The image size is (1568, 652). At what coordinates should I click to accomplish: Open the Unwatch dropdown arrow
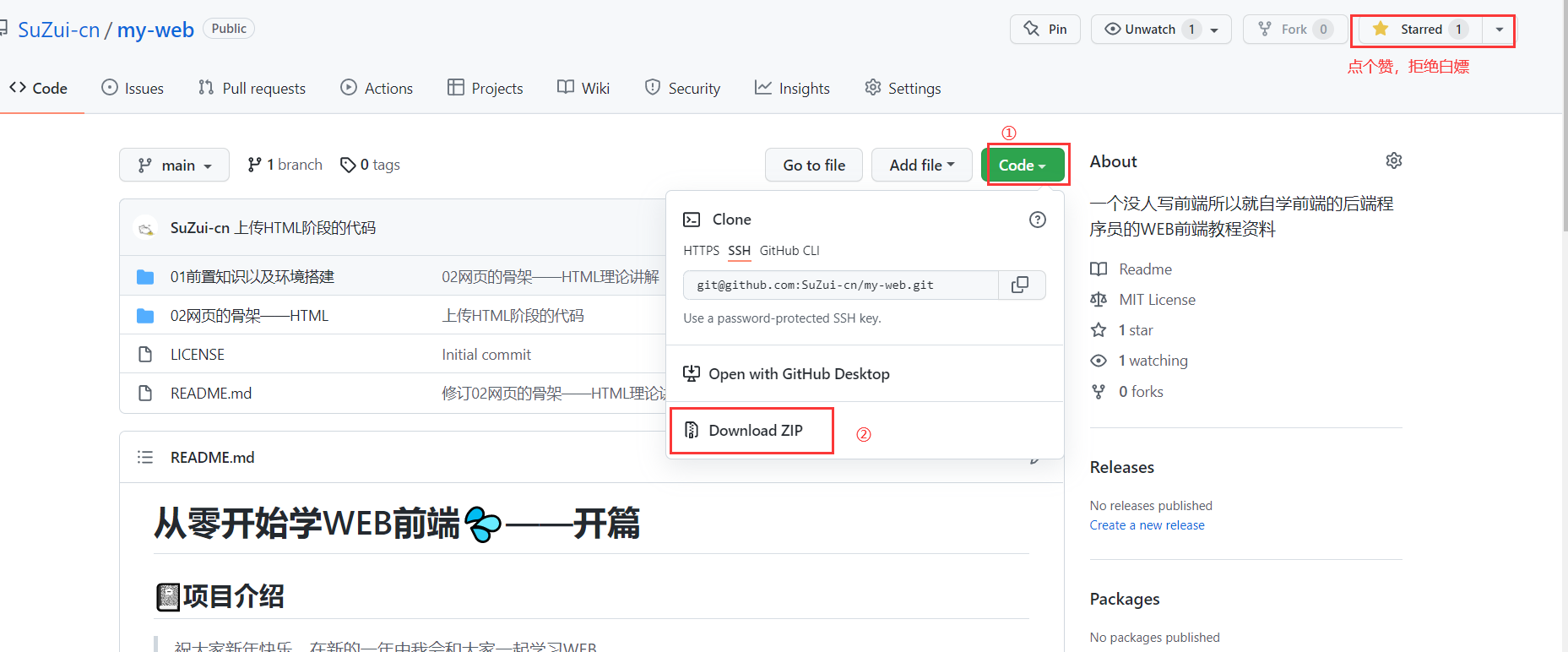point(1214,30)
